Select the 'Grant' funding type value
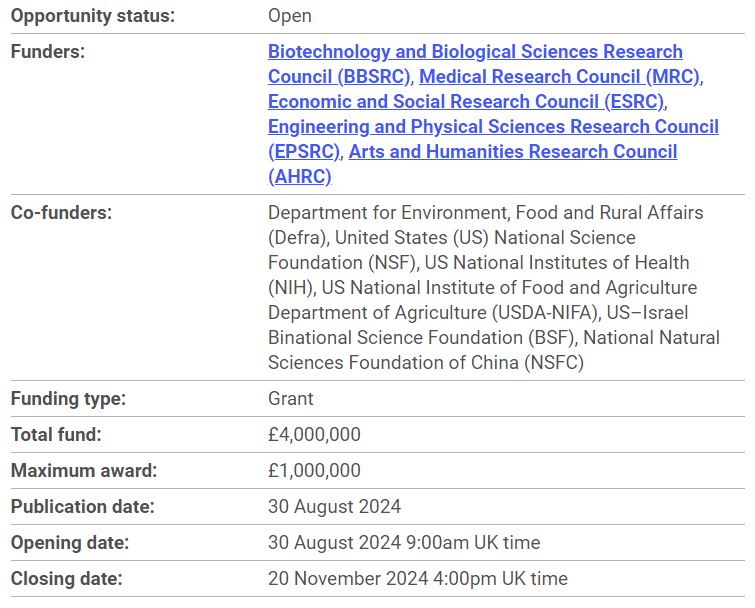The height and width of the screenshot is (608, 755). [x=291, y=399]
